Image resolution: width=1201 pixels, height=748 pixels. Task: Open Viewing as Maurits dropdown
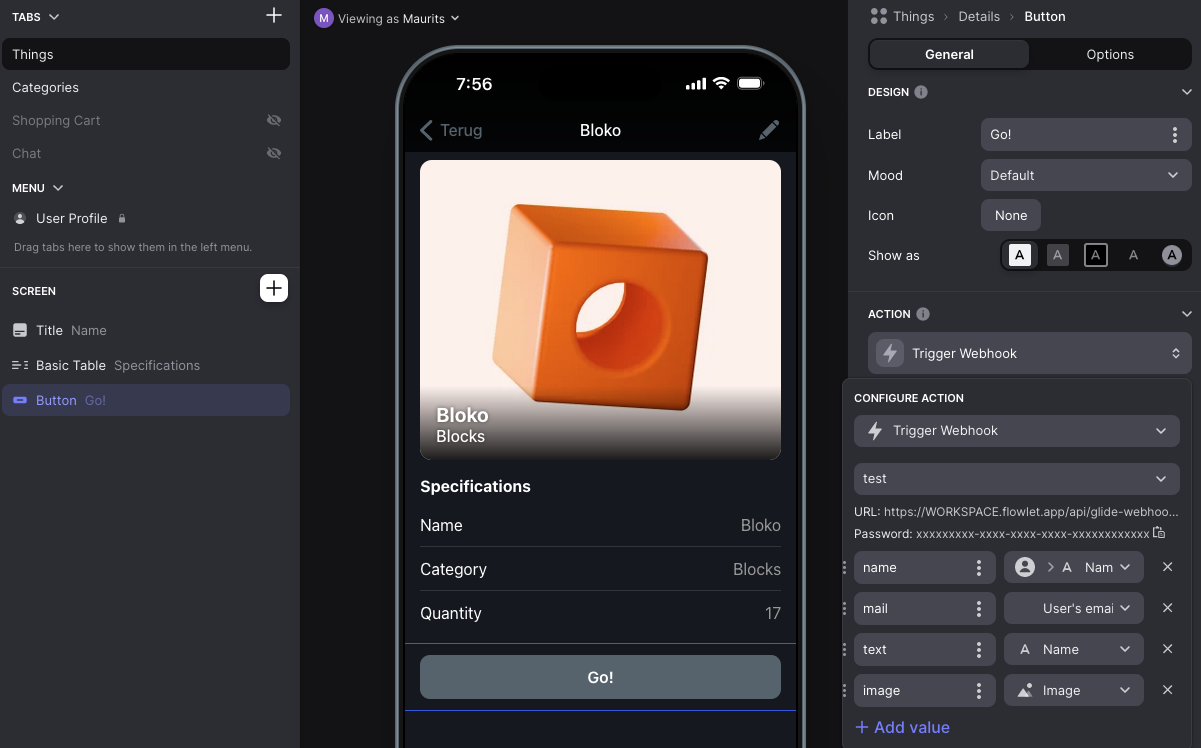click(387, 18)
